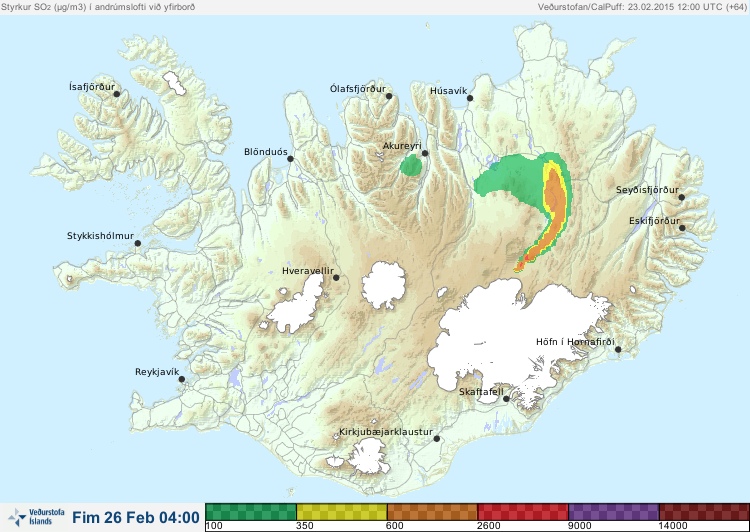This screenshot has width=750, height=532.
Task: Click the Reykjavík city marker dot
Action: [x=182, y=379]
